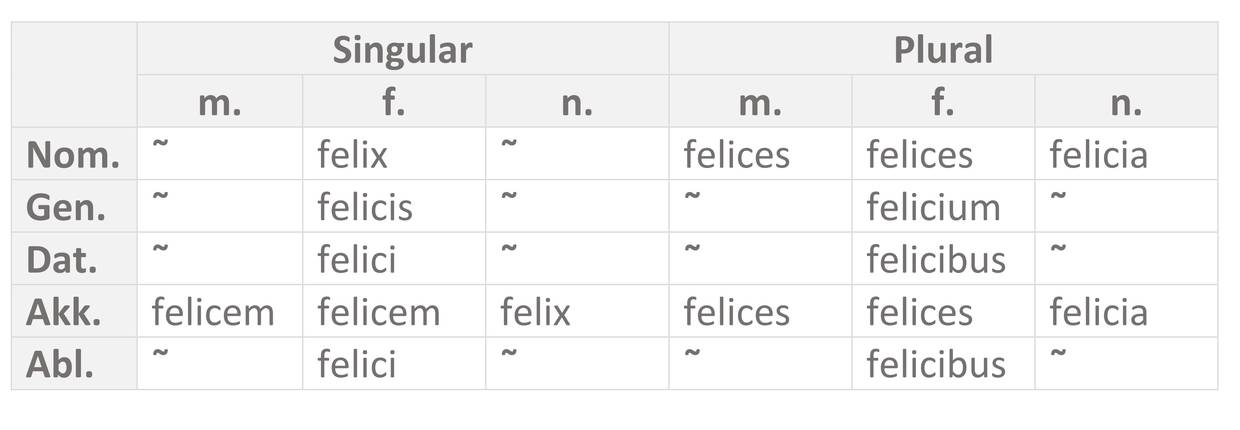Viewport: 1240px width, 430px height.
Task: Click Singular masculine felicem in the Akk. row
Action: pos(212,312)
